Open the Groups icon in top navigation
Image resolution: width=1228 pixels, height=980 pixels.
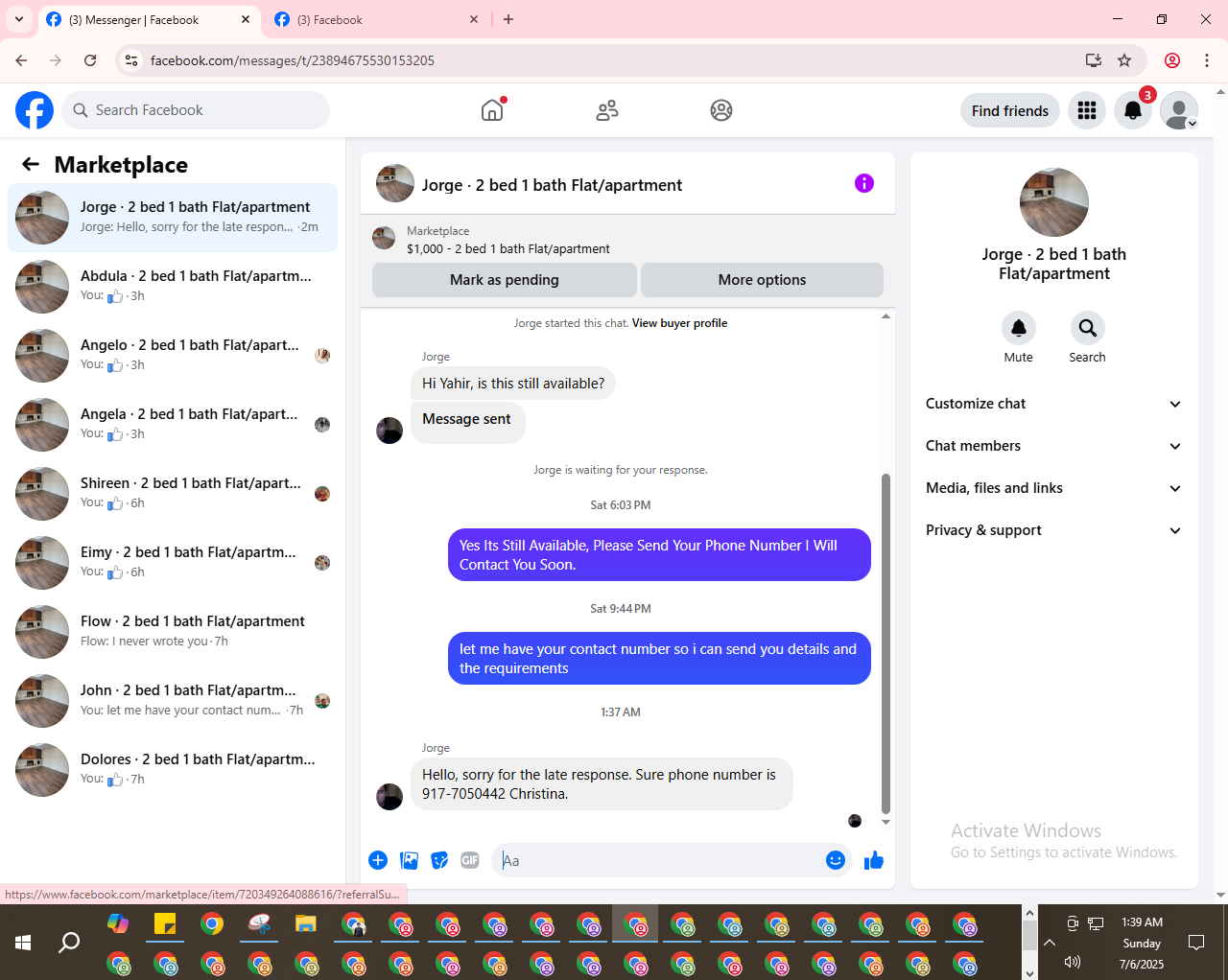tap(721, 110)
